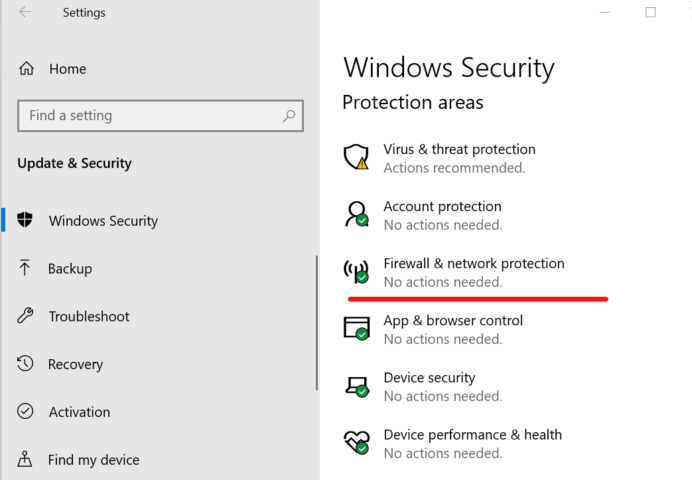692x480 pixels.
Task: Click the search magnifier icon
Action: pos(289,116)
